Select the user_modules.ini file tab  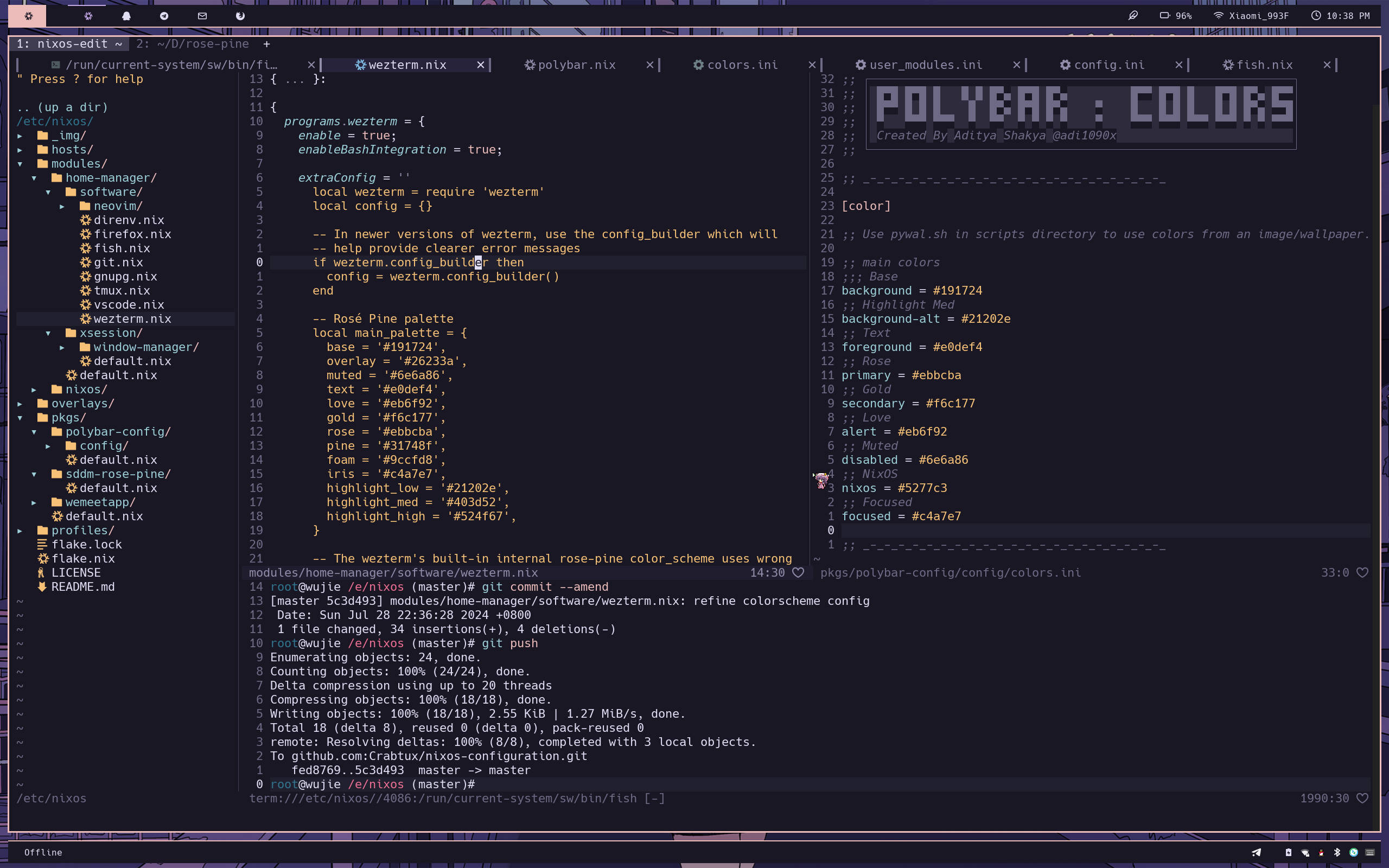tap(920, 64)
